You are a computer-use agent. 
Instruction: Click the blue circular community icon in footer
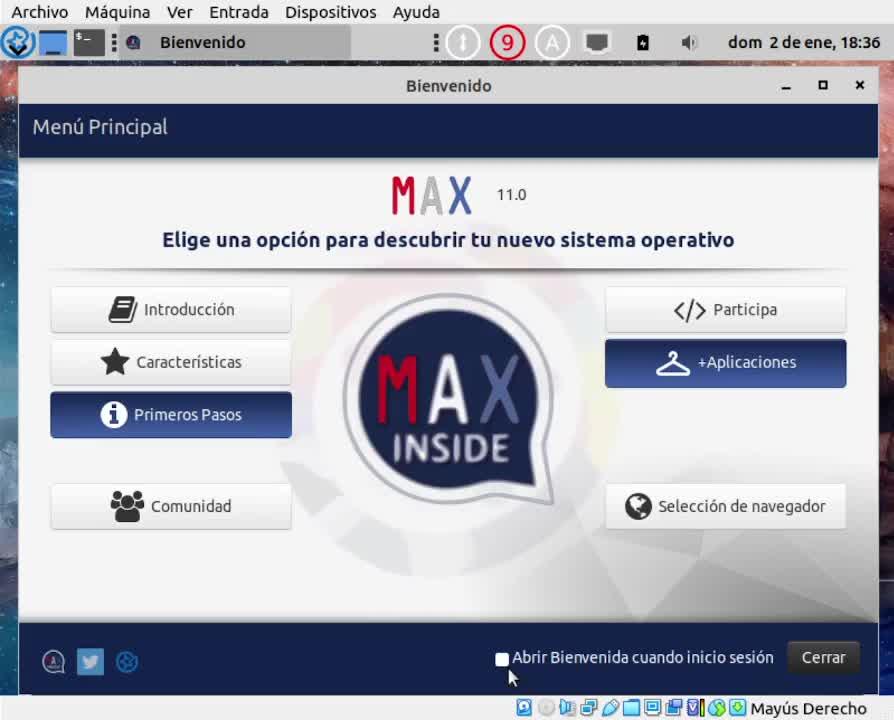127,662
